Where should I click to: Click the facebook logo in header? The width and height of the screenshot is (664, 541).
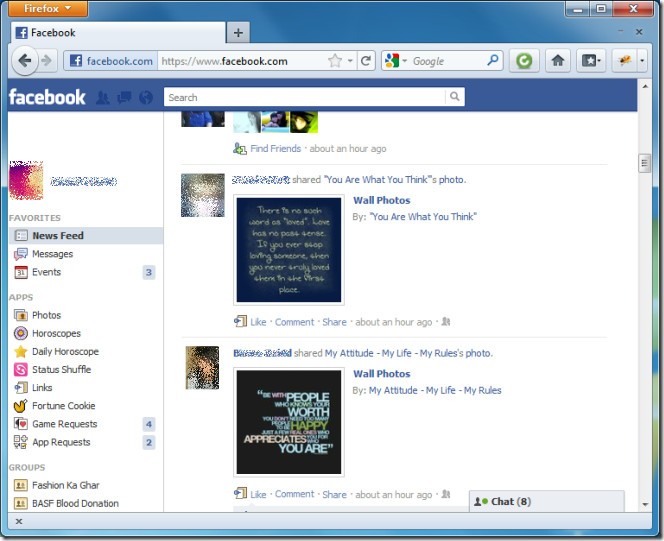tap(47, 97)
